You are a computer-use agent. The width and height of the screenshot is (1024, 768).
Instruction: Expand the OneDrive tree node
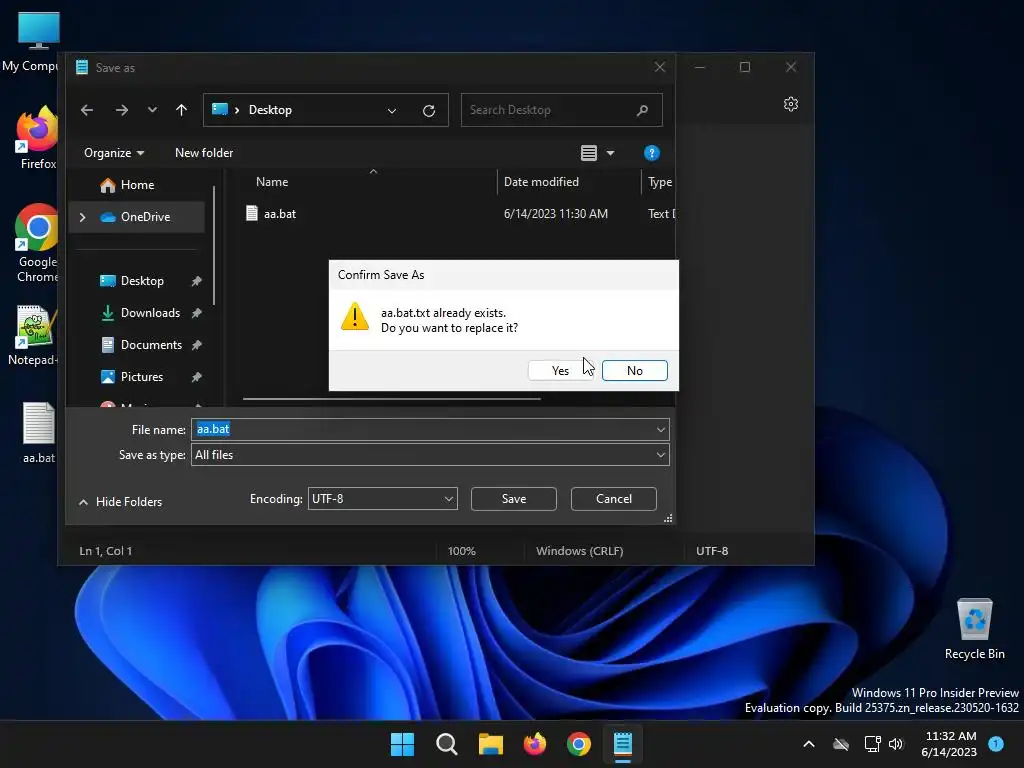tap(82, 217)
